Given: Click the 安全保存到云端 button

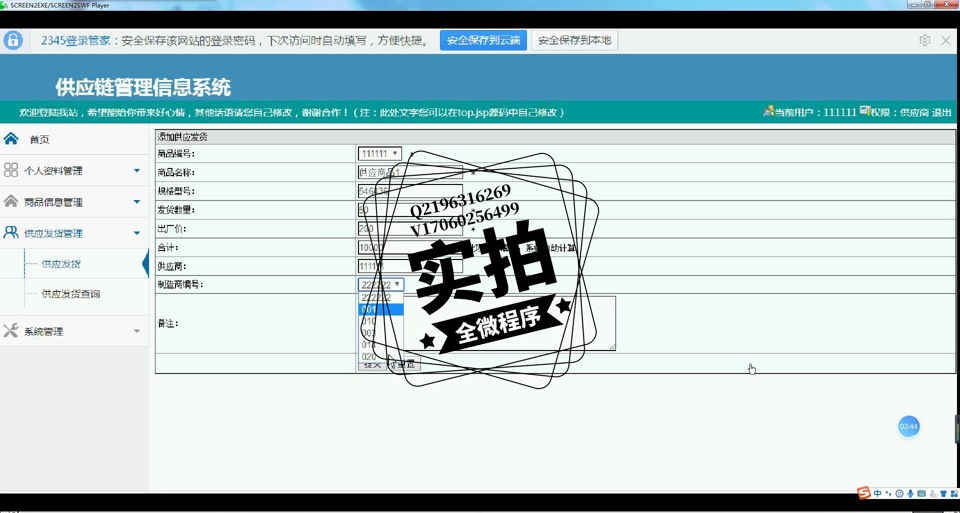Looking at the screenshot, I should tap(483, 40).
